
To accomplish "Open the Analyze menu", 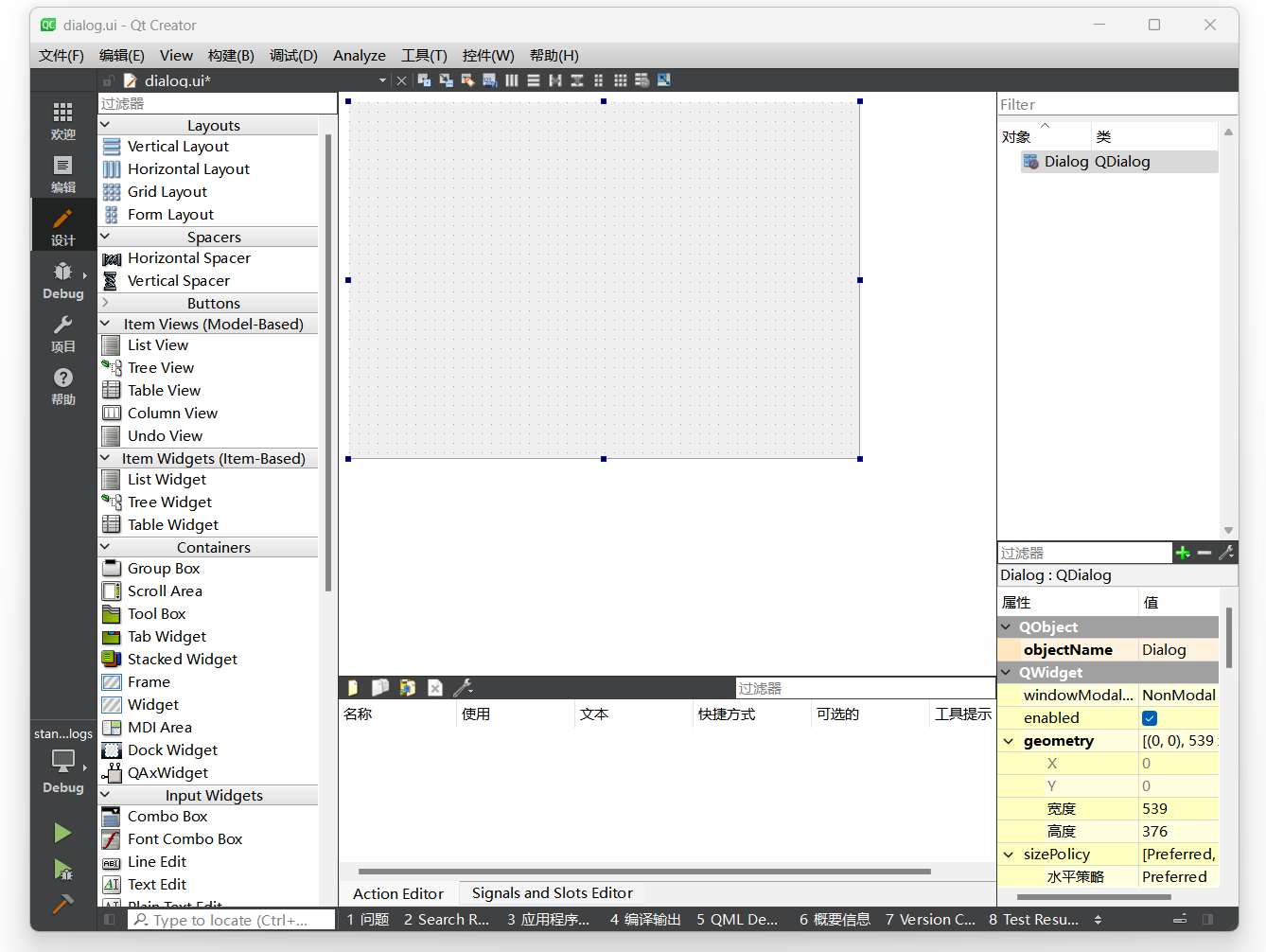I will coord(360,56).
